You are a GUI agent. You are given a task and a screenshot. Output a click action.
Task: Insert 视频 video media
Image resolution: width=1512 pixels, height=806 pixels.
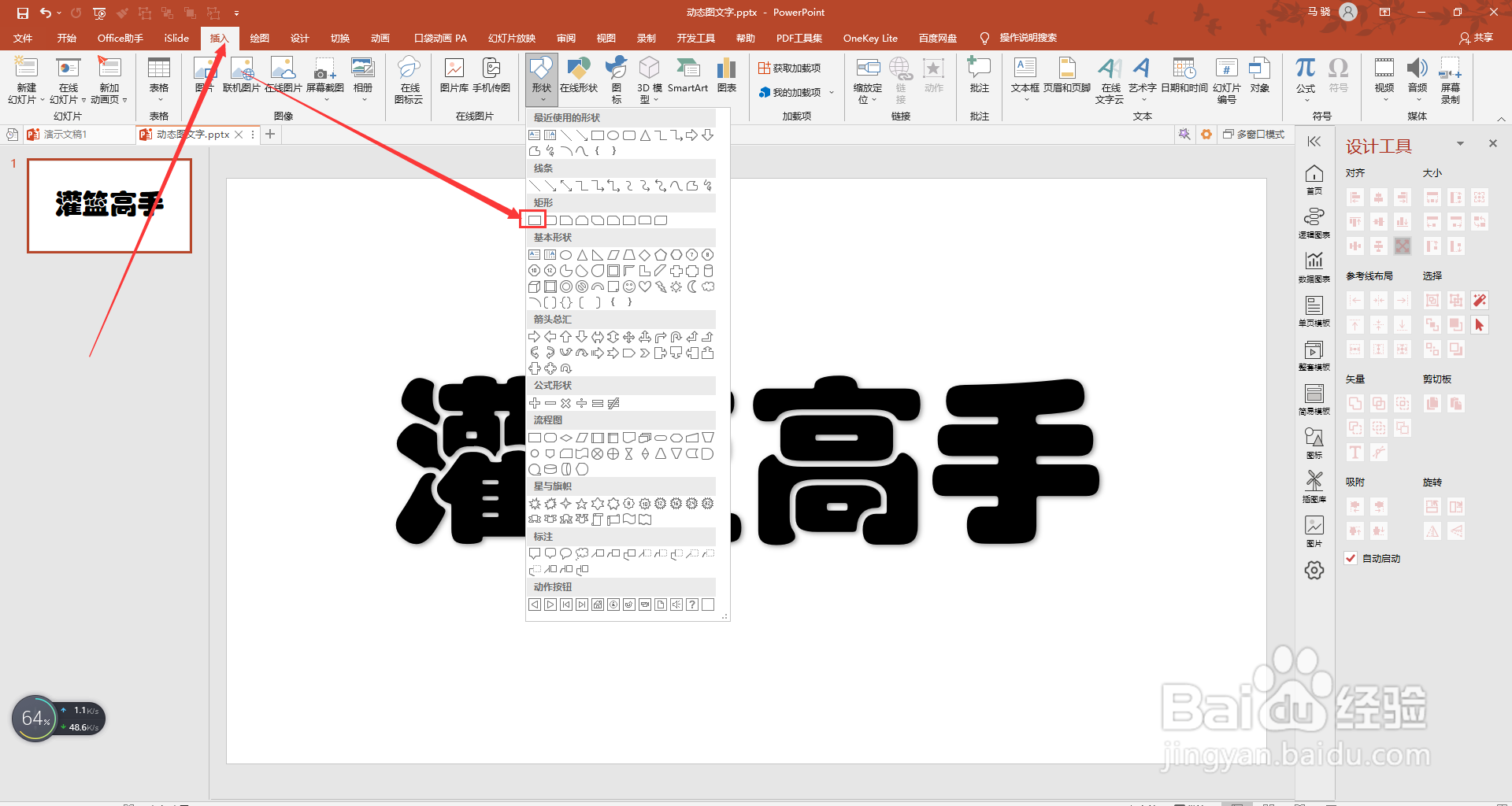tap(1384, 79)
